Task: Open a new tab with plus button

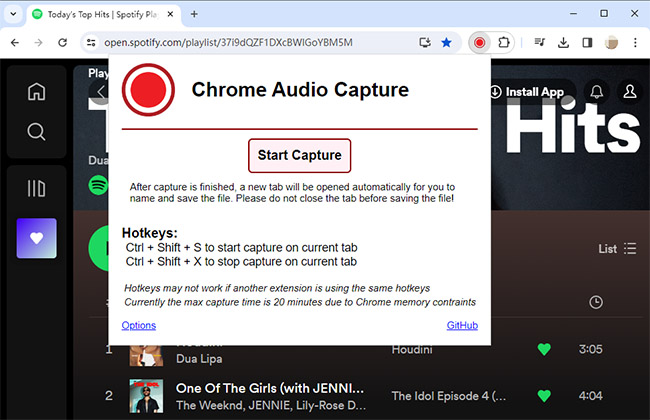Action: 194,14
